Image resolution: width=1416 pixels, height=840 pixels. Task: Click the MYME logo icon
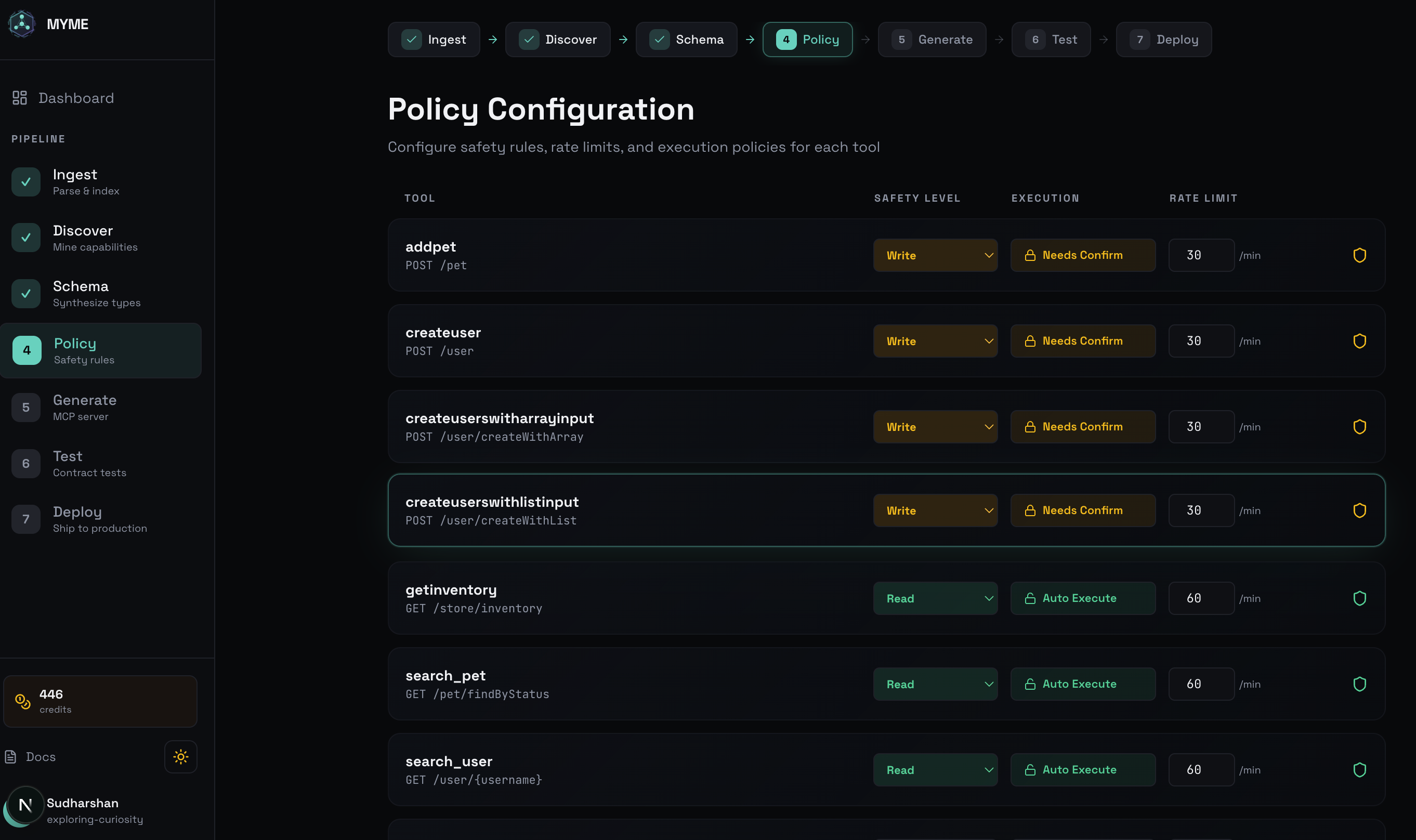point(21,24)
